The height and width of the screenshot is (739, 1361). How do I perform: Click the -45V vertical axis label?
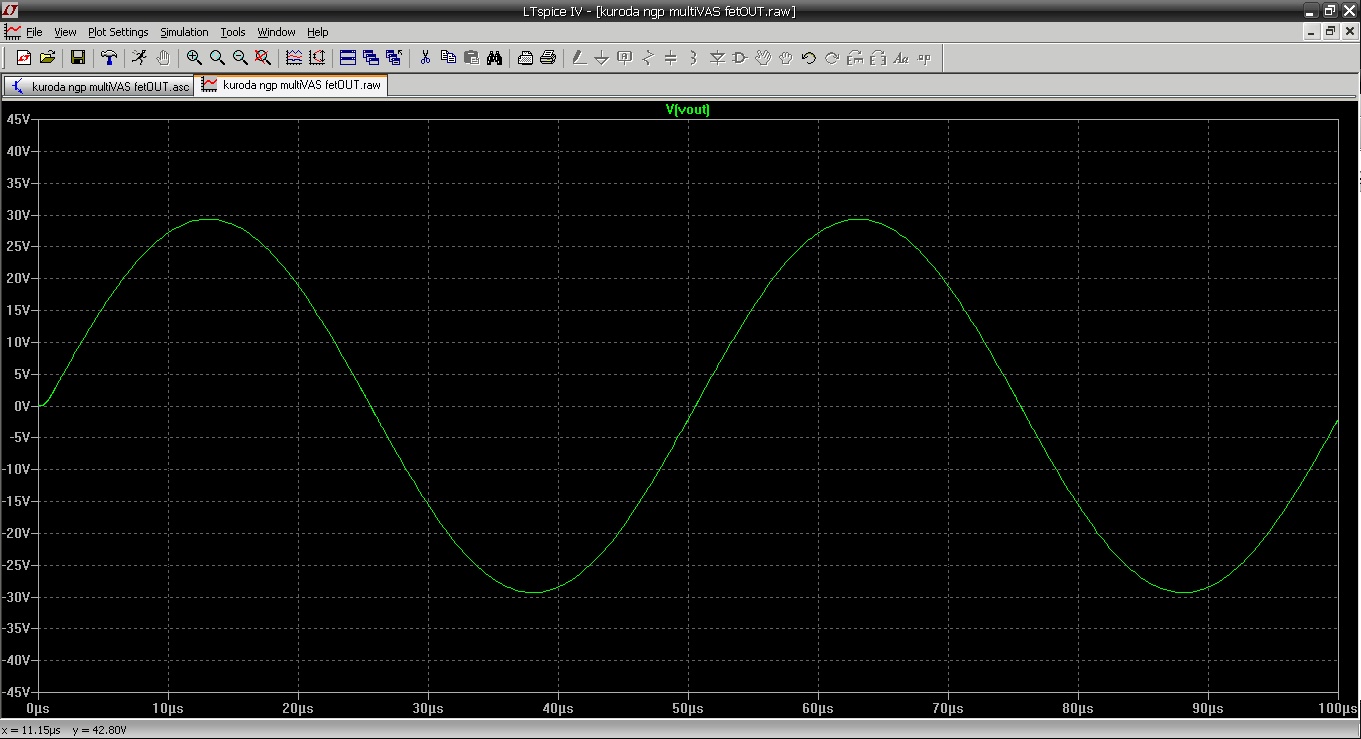pyautogui.click(x=17, y=692)
